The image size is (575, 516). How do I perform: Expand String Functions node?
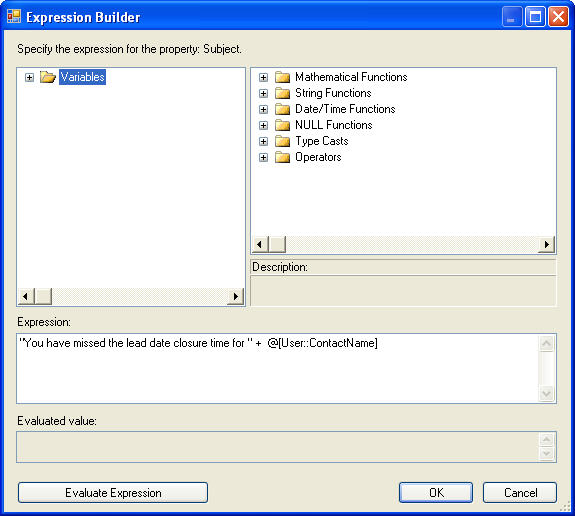(x=263, y=93)
